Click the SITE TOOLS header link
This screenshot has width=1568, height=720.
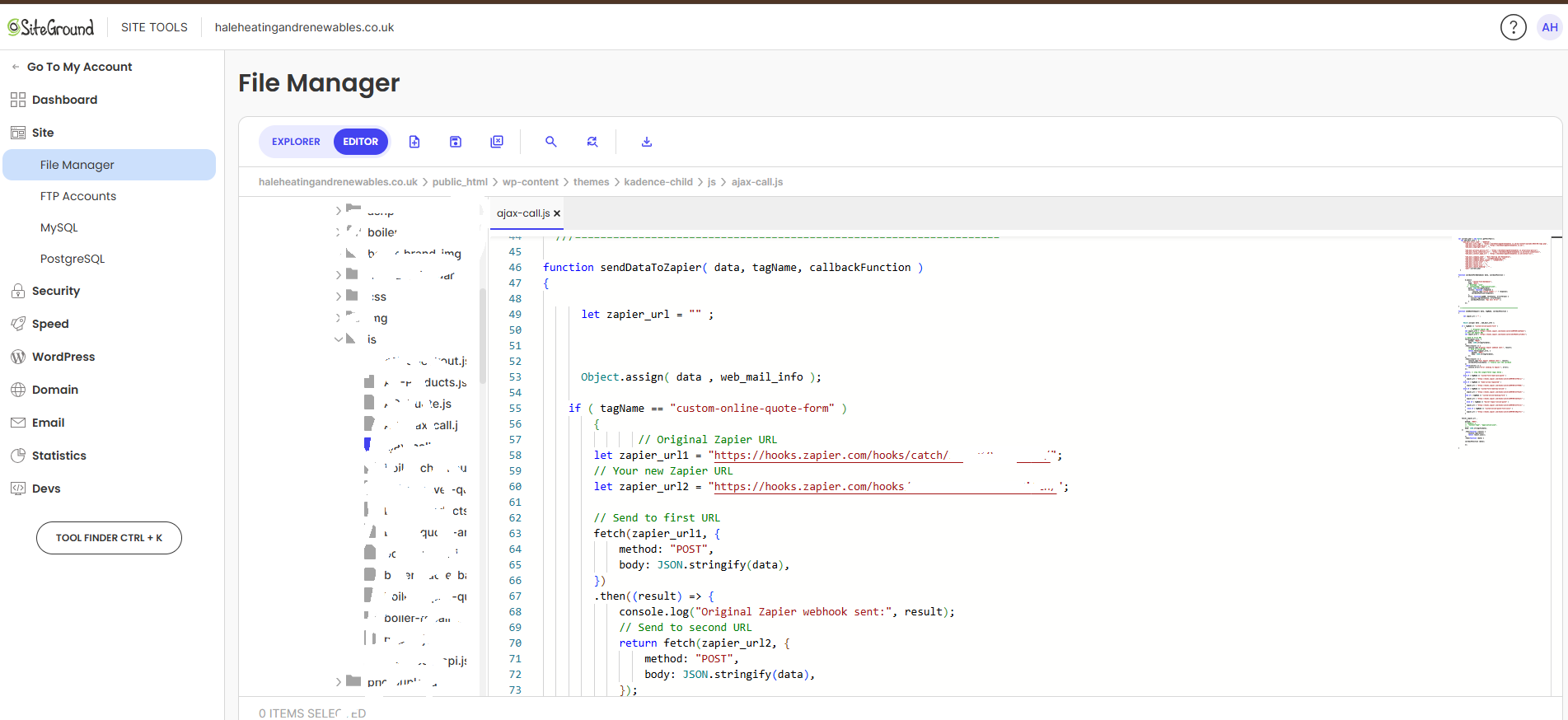point(154,27)
